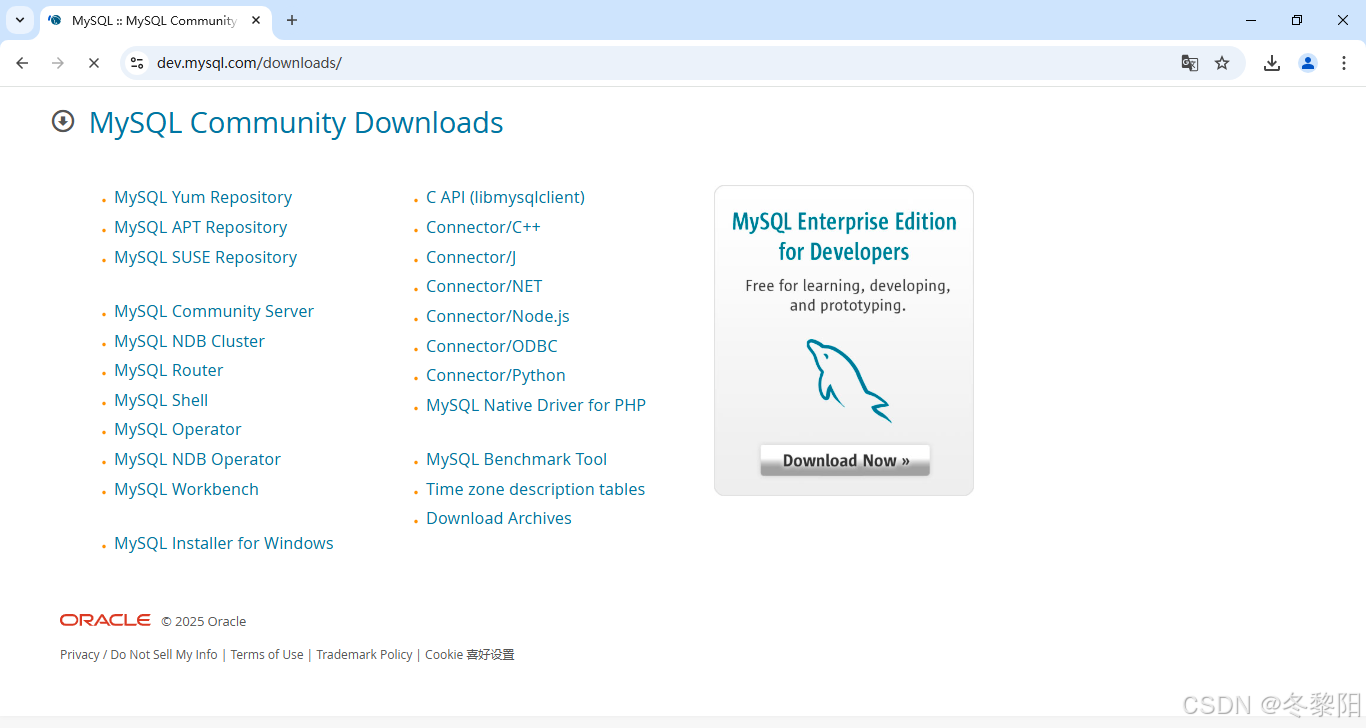Open MySQL Installer for Windows link
This screenshot has height=728, width=1366.
223,543
